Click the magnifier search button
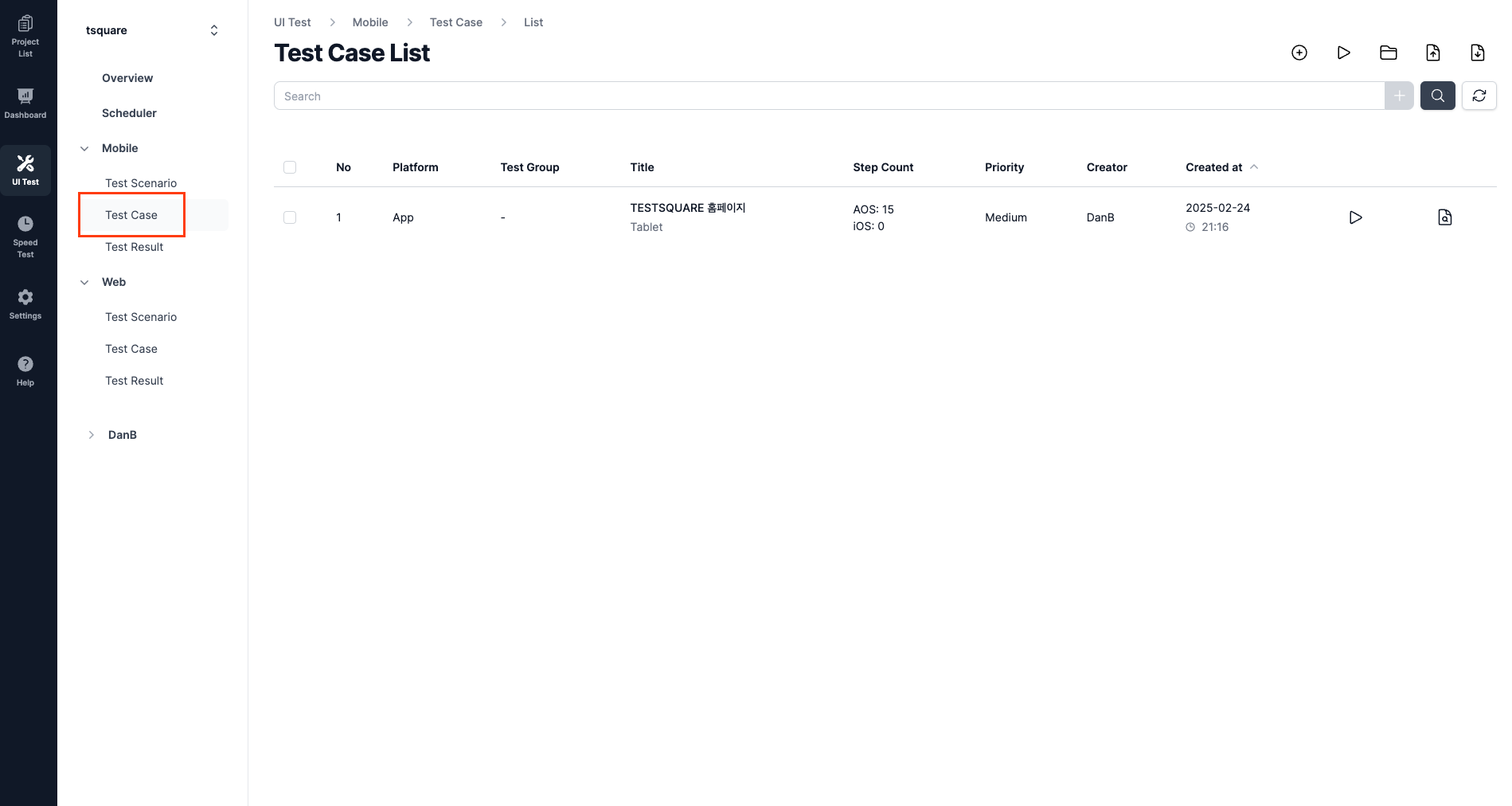 [x=1437, y=96]
